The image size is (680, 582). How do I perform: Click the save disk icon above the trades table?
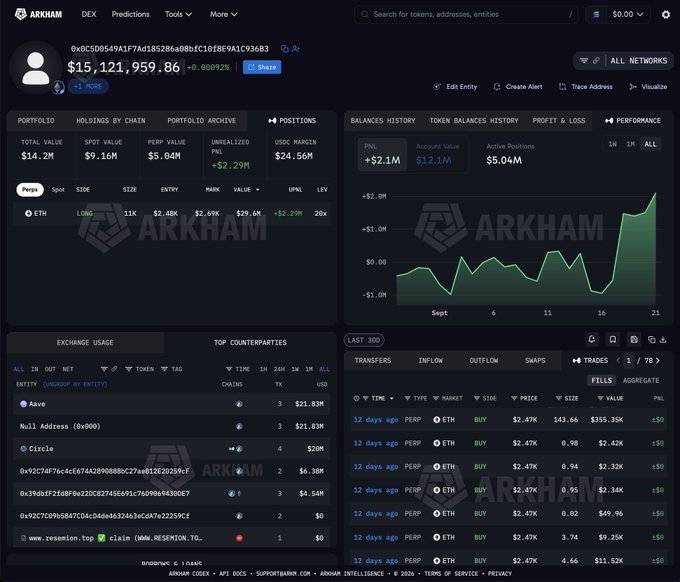(634, 340)
